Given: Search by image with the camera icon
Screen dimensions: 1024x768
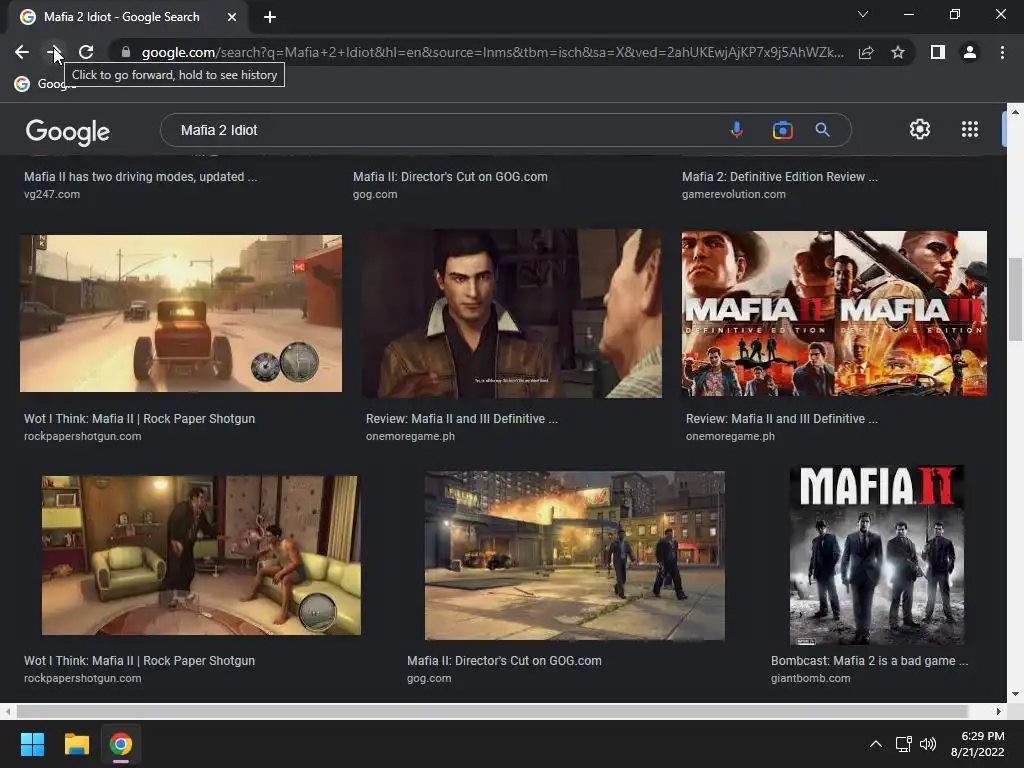Looking at the screenshot, I should point(782,130).
